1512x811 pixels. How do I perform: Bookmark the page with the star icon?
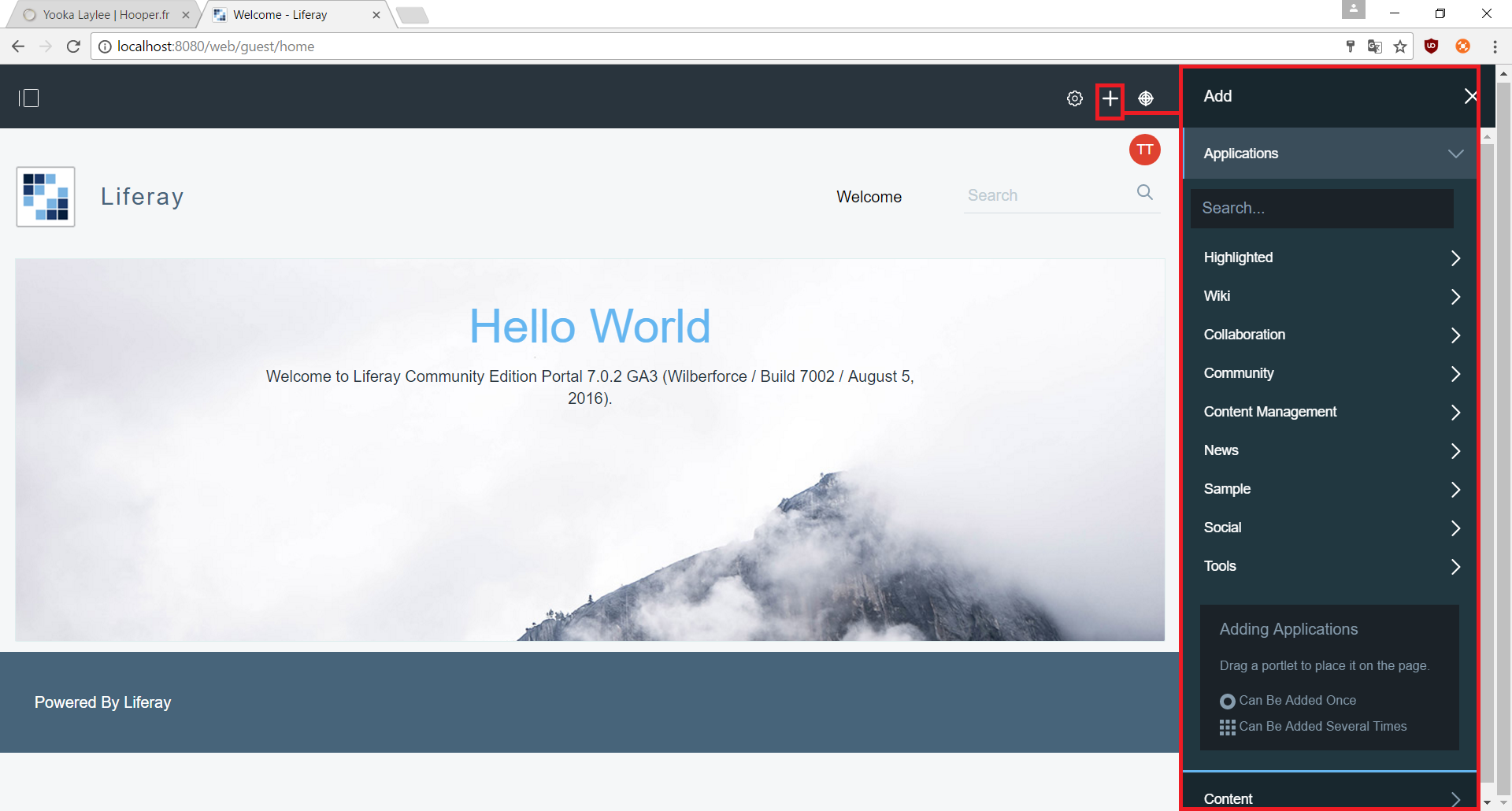[1402, 46]
